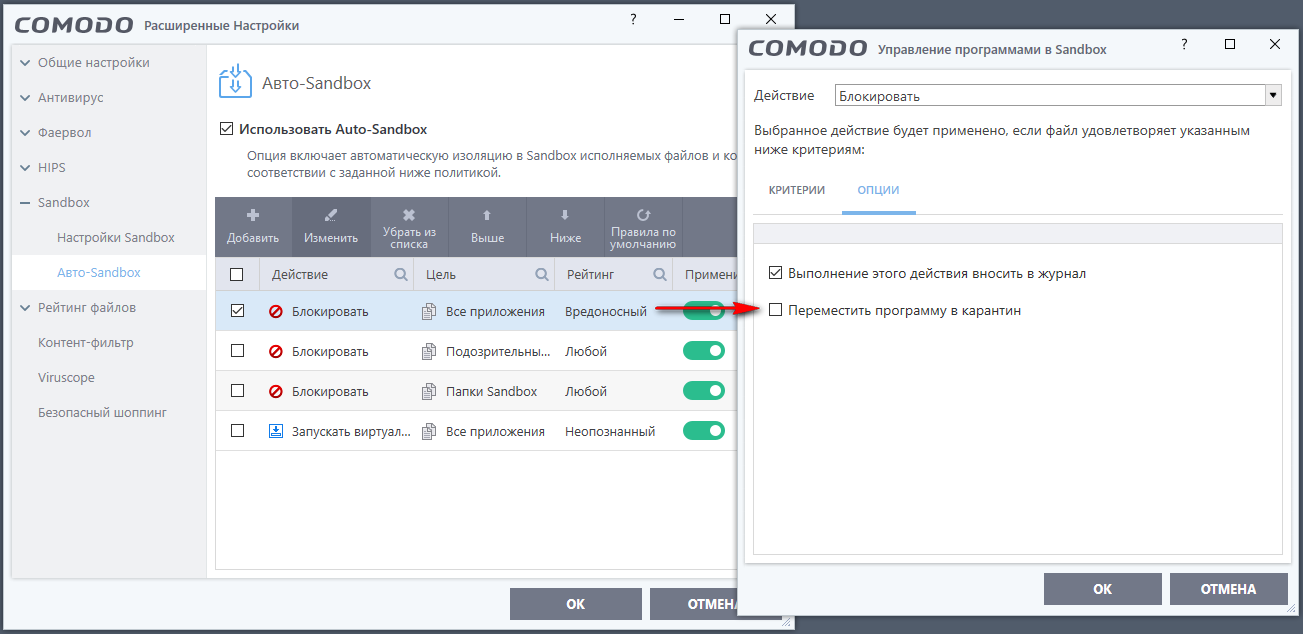Click file icon next to Подозрительны target
Viewport: 1303px width, 634px height.
click(x=429, y=352)
